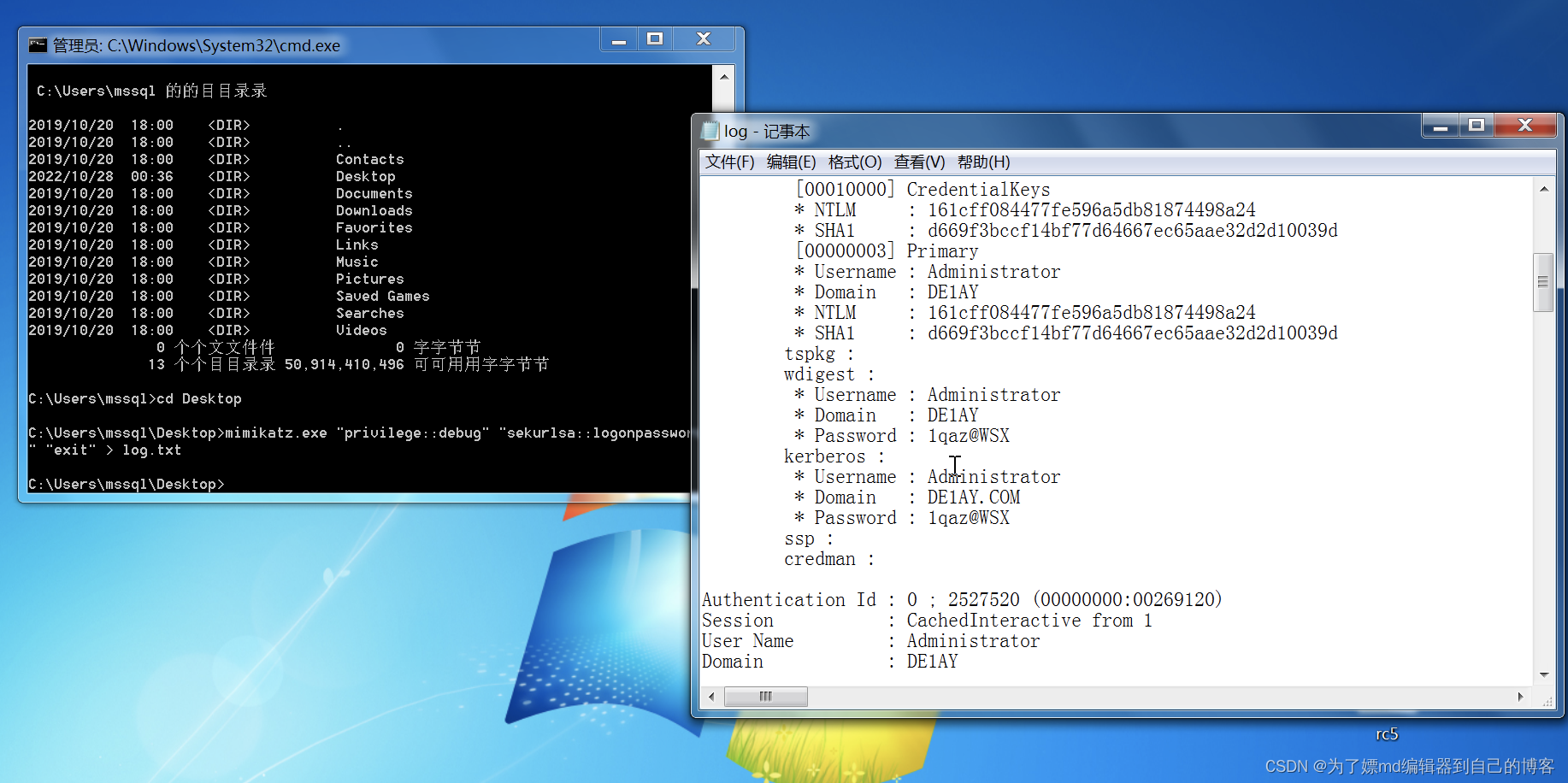Click Notepad horizontal scrollbar right arrow
The height and width of the screenshot is (783, 1568).
point(1520,697)
